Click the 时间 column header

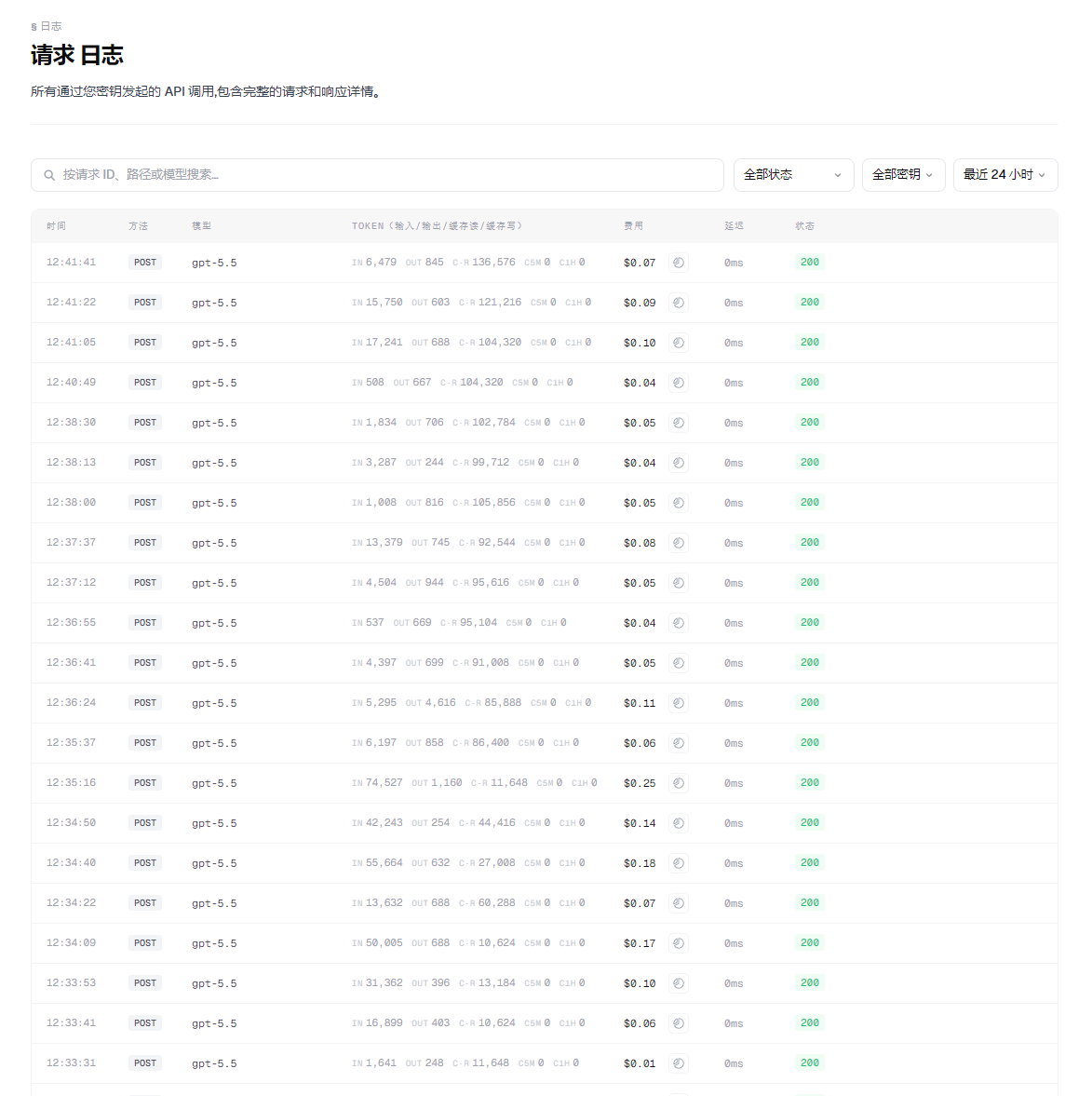56,225
